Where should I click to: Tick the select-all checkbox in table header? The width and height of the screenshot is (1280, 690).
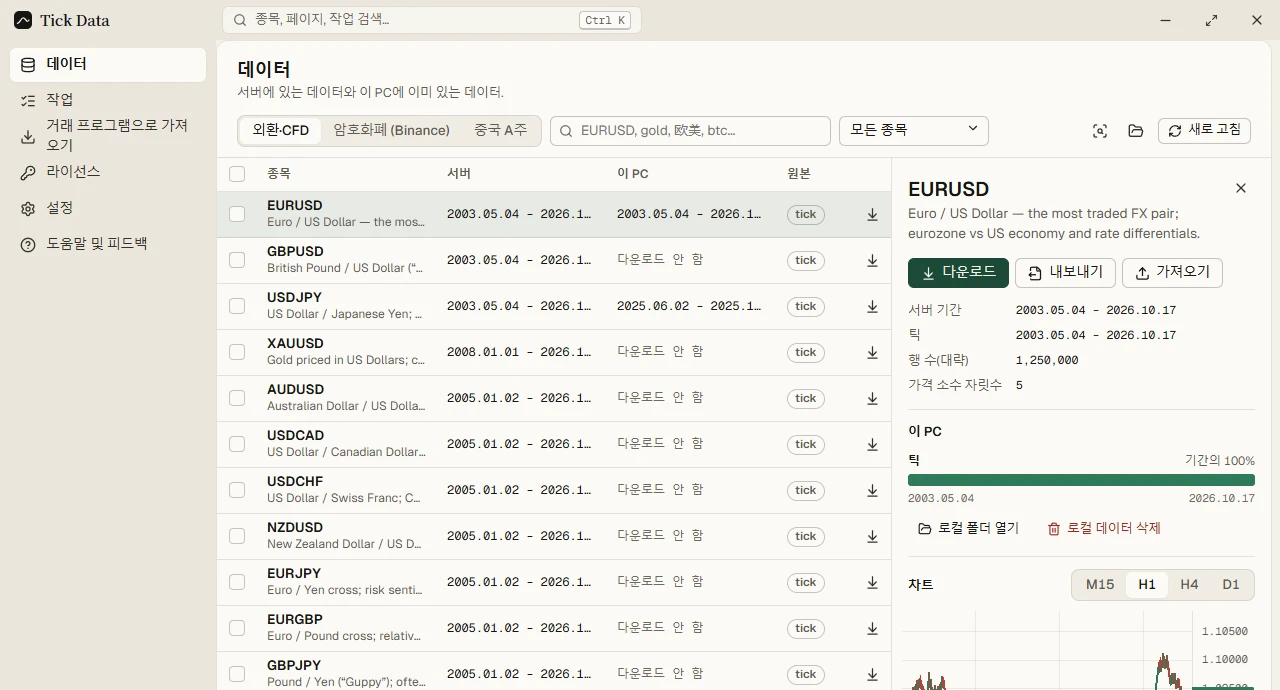click(x=237, y=174)
